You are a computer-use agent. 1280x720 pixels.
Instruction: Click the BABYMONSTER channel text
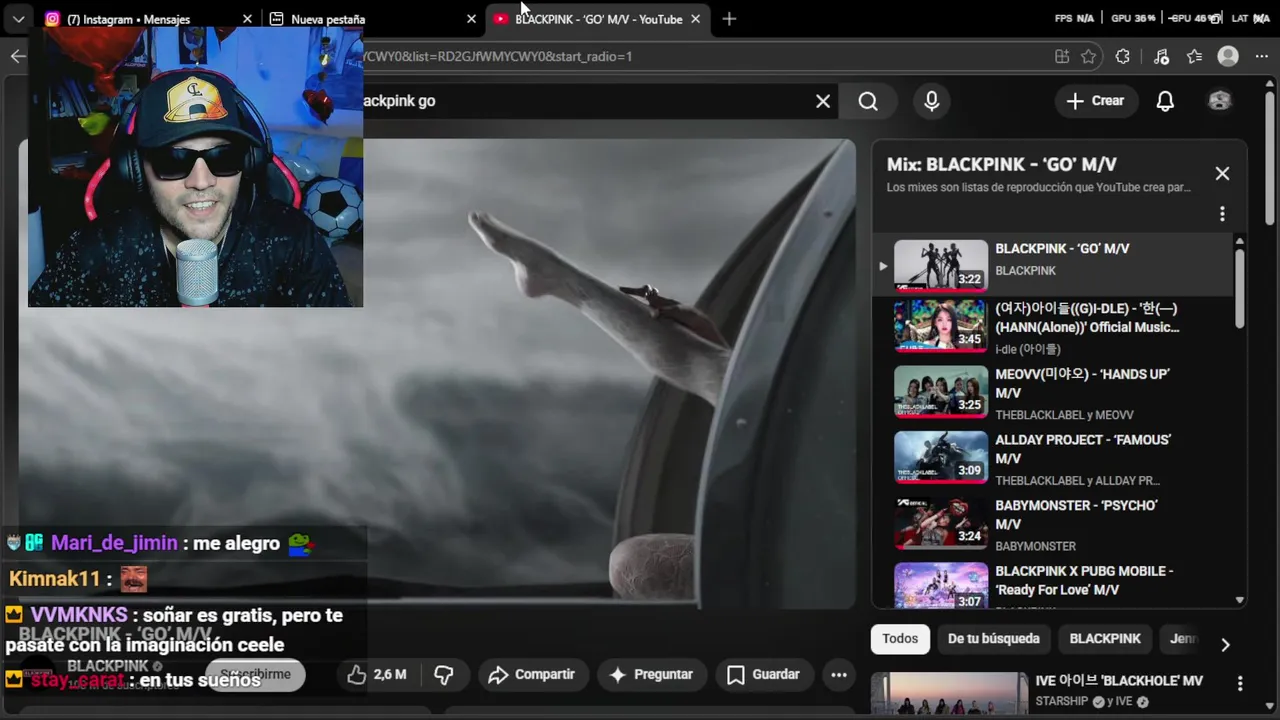click(x=1035, y=546)
